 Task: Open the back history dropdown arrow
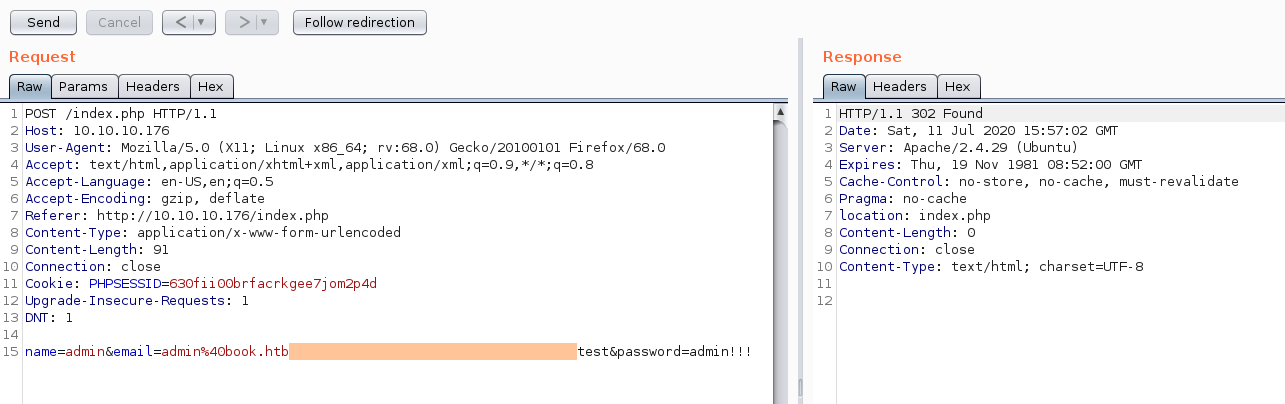pyautogui.click(x=200, y=22)
